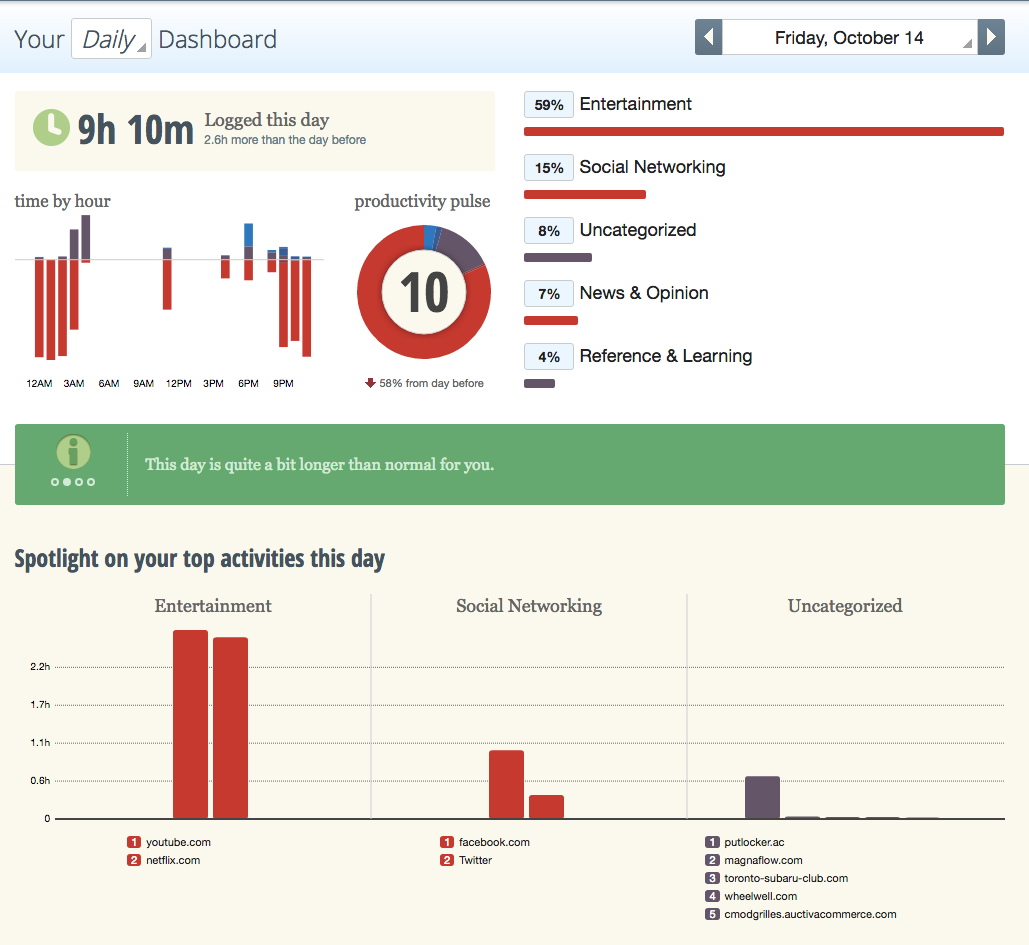The width and height of the screenshot is (1029, 945).
Task: Click the red down arrow by 58%
Action: (x=370, y=383)
